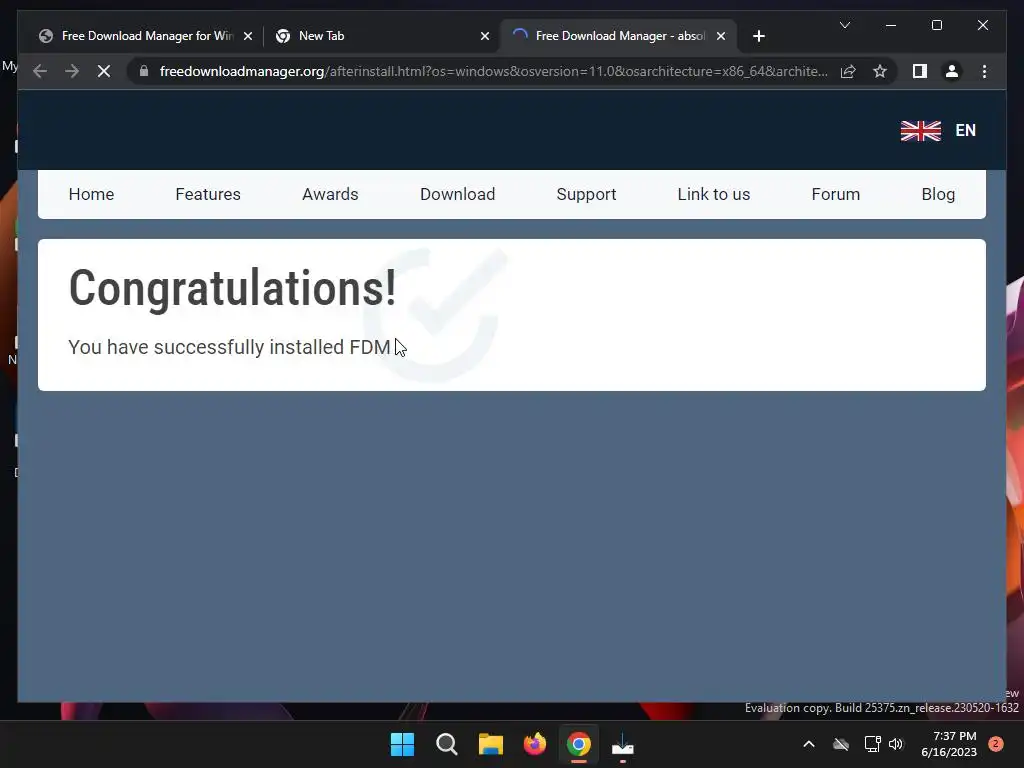
Task: Go forward to next page
Action: pos(72,71)
